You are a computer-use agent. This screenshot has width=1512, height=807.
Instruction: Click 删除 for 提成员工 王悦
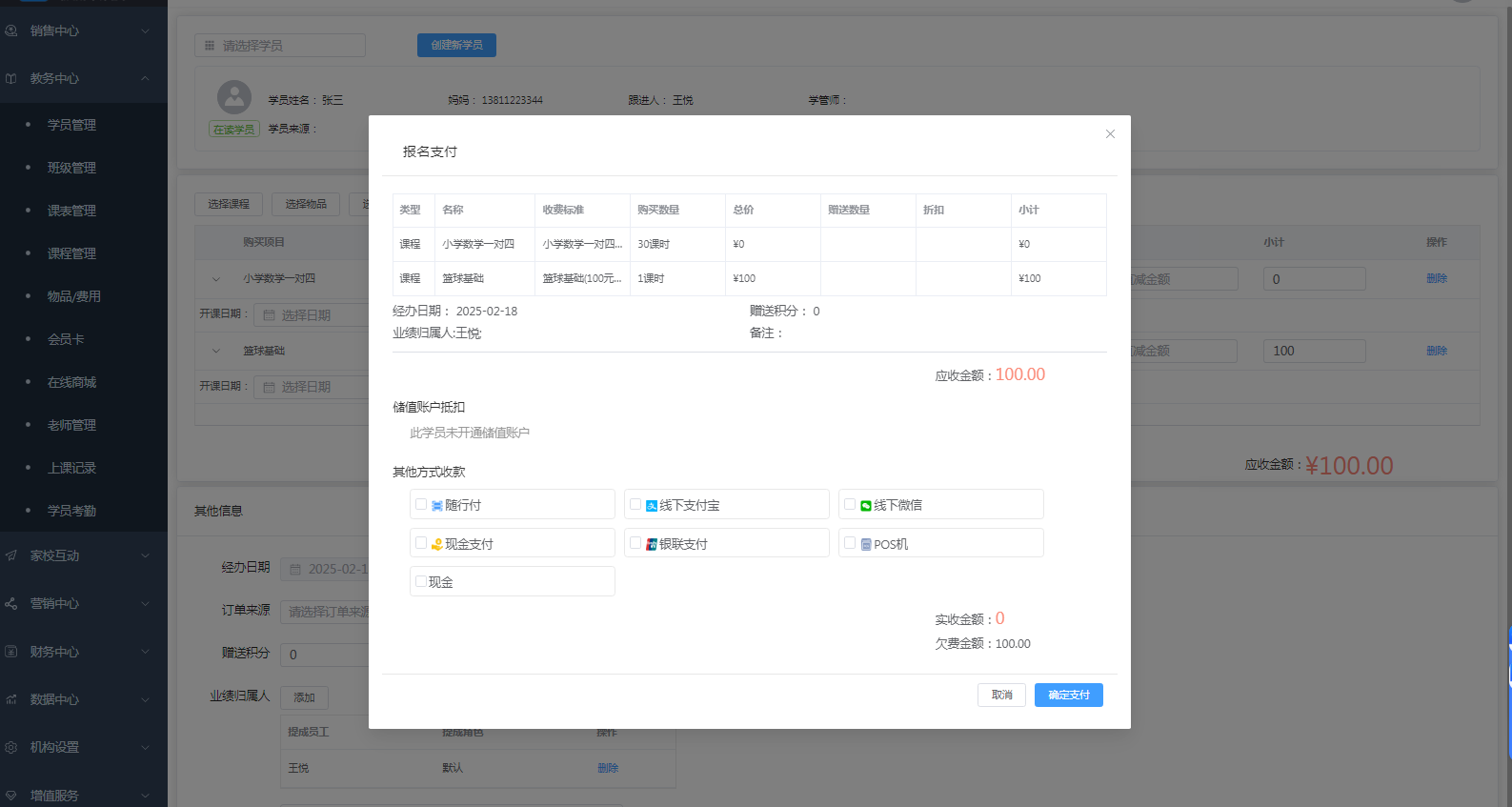tap(608, 768)
